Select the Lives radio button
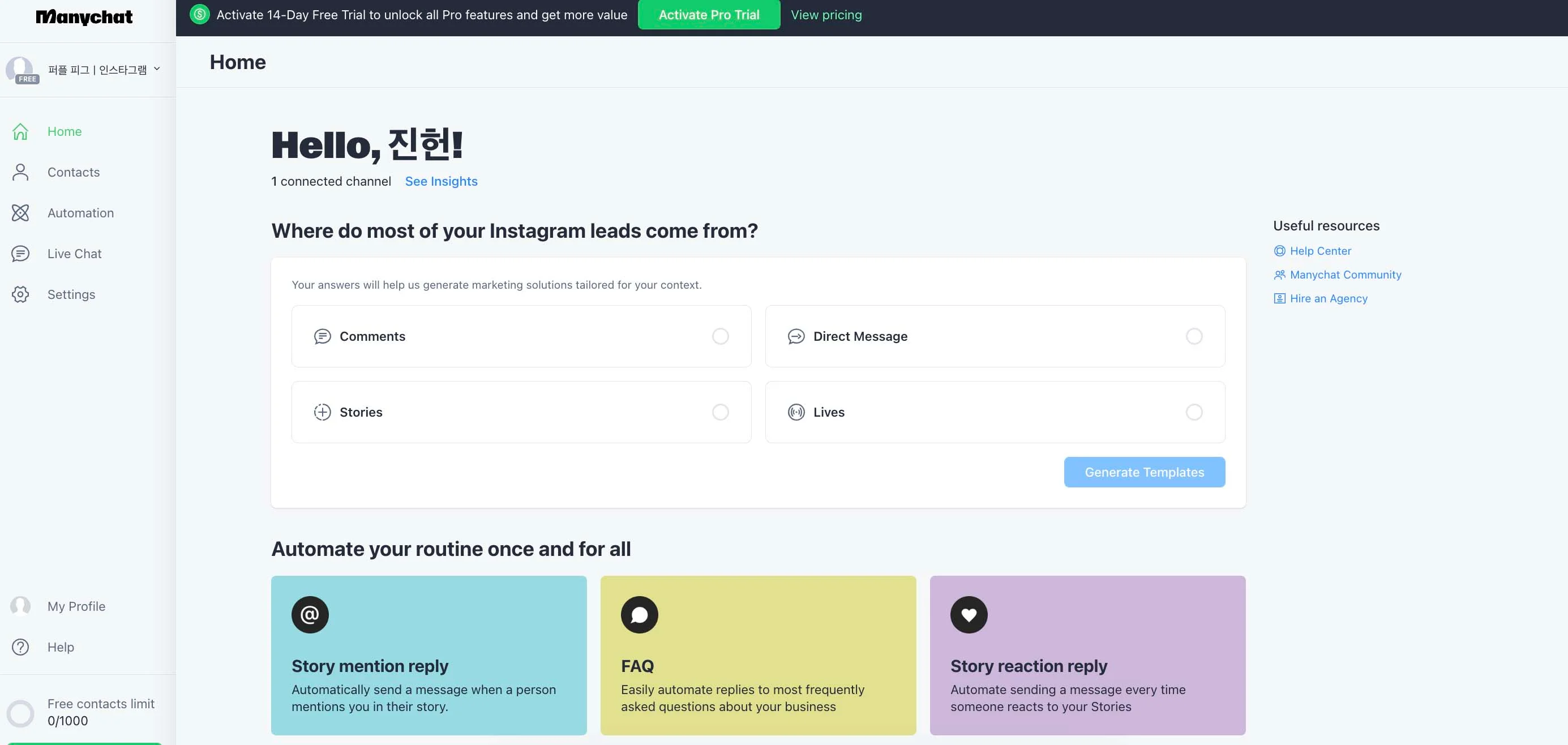This screenshot has width=1568, height=745. [1194, 412]
